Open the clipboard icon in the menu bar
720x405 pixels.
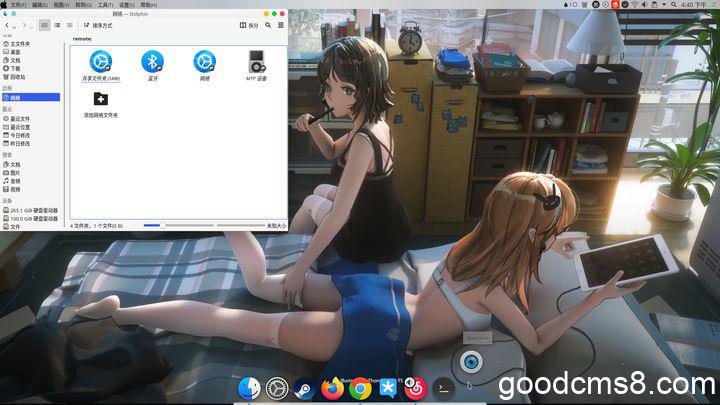(x=654, y=5)
